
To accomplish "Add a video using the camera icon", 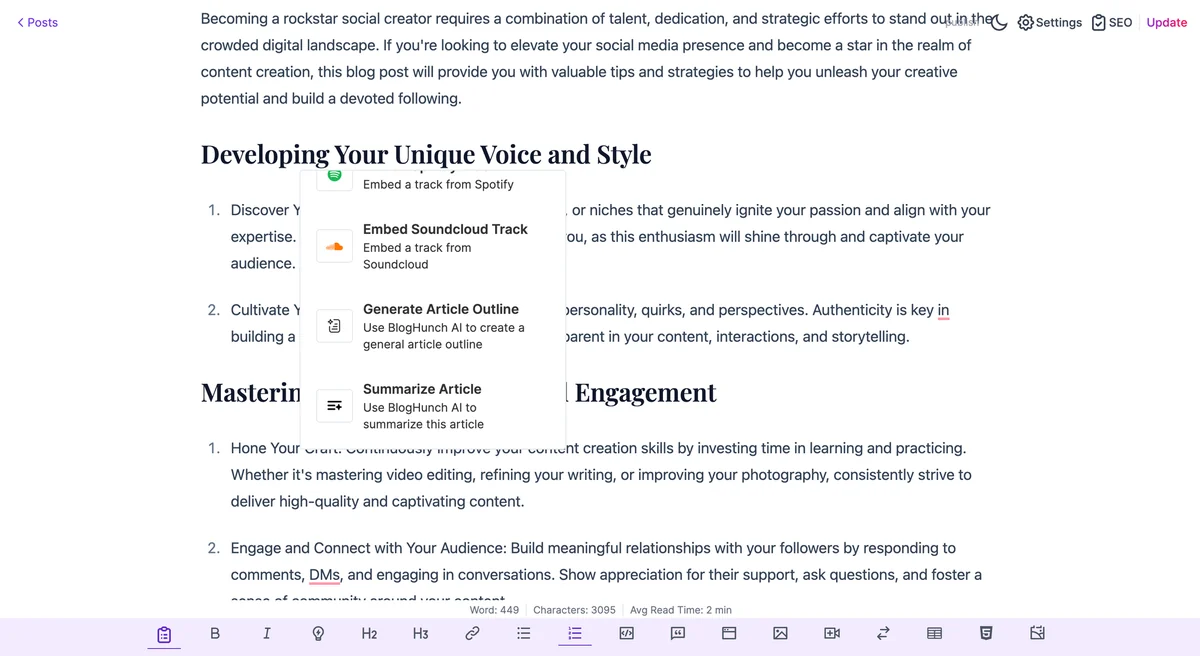I will pyautogui.click(x=832, y=633).
